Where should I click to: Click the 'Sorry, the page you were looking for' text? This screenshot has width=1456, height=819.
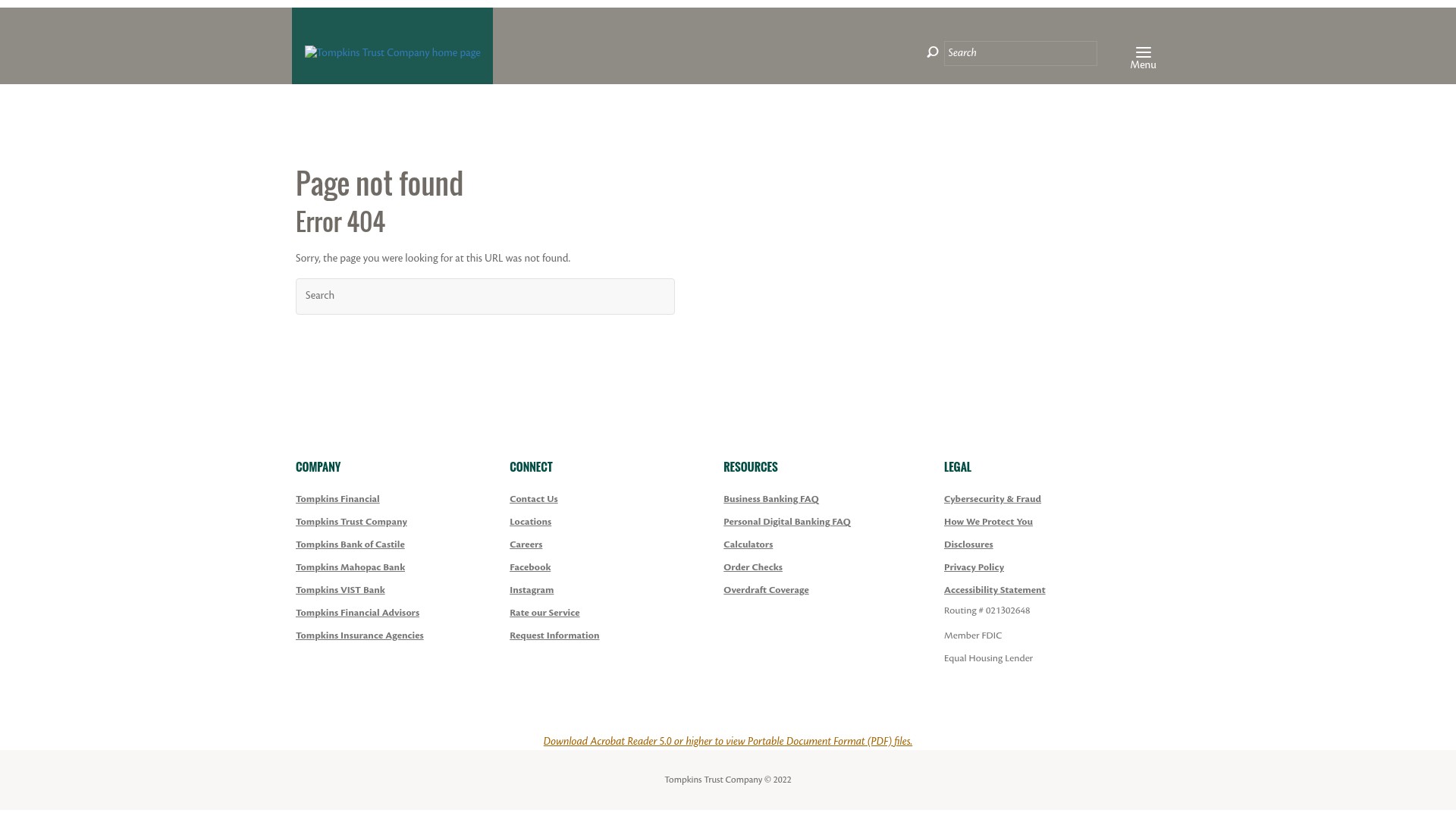tap(433, 259)
